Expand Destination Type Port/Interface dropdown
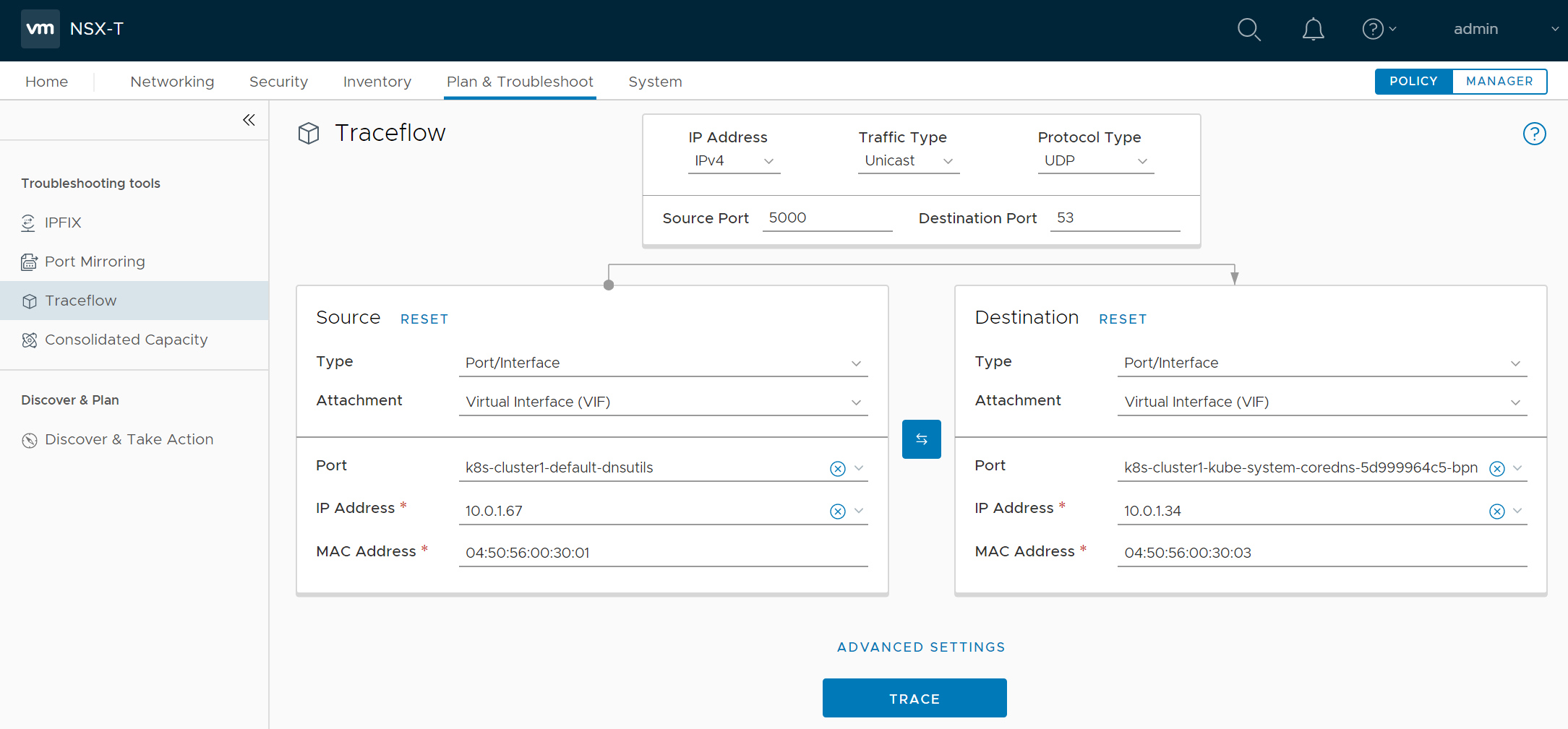The image size is (1568, 729). click(x=1322, y=363)
